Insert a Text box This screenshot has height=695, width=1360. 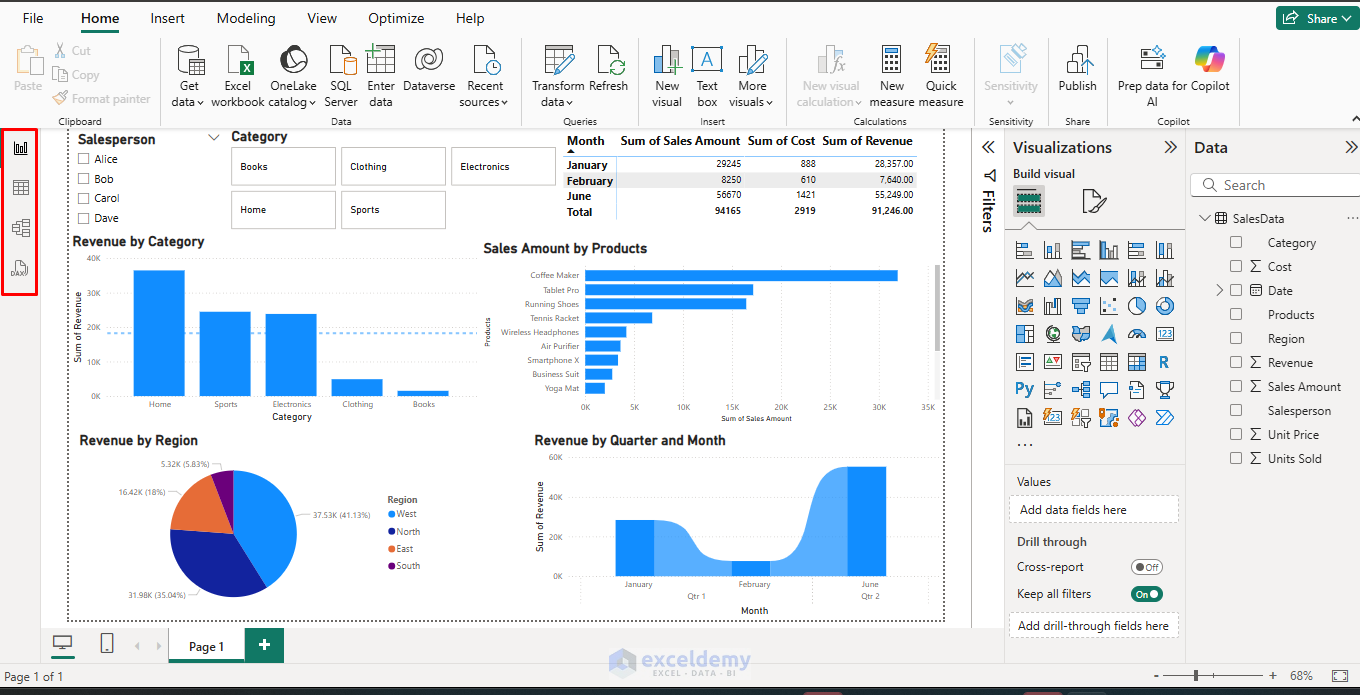(707, 76)
